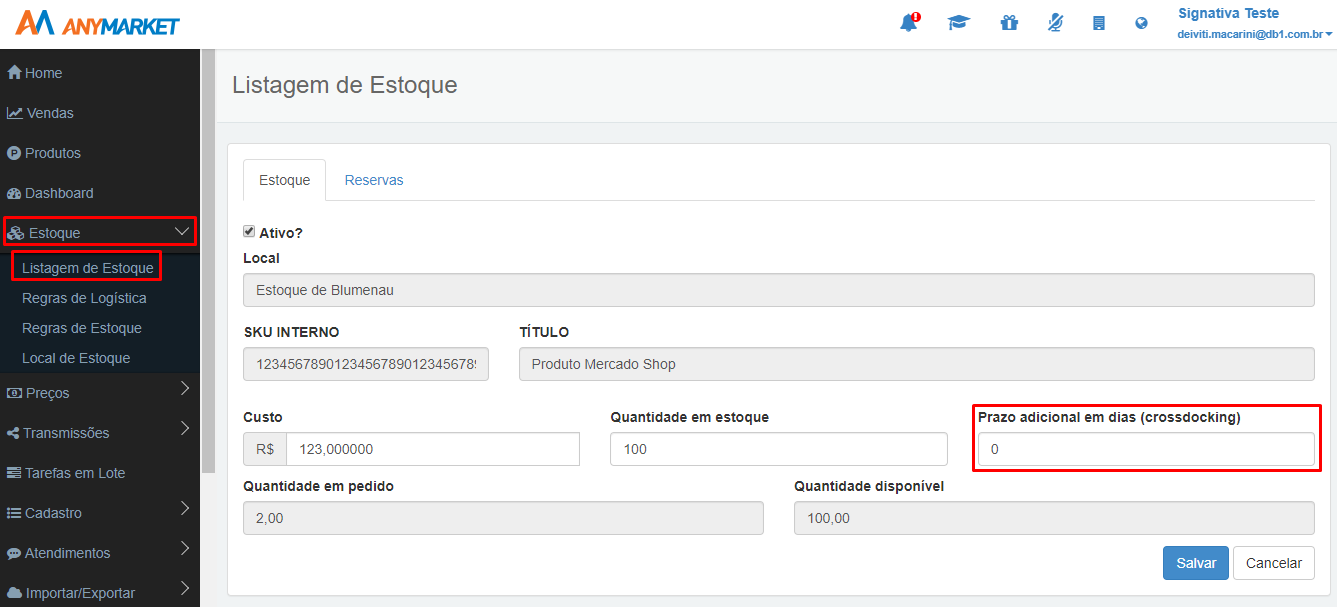Click the Custo input field
The width and height of the screenshot is (1337, 607).
pyautogui.click(x=433, y=449)
